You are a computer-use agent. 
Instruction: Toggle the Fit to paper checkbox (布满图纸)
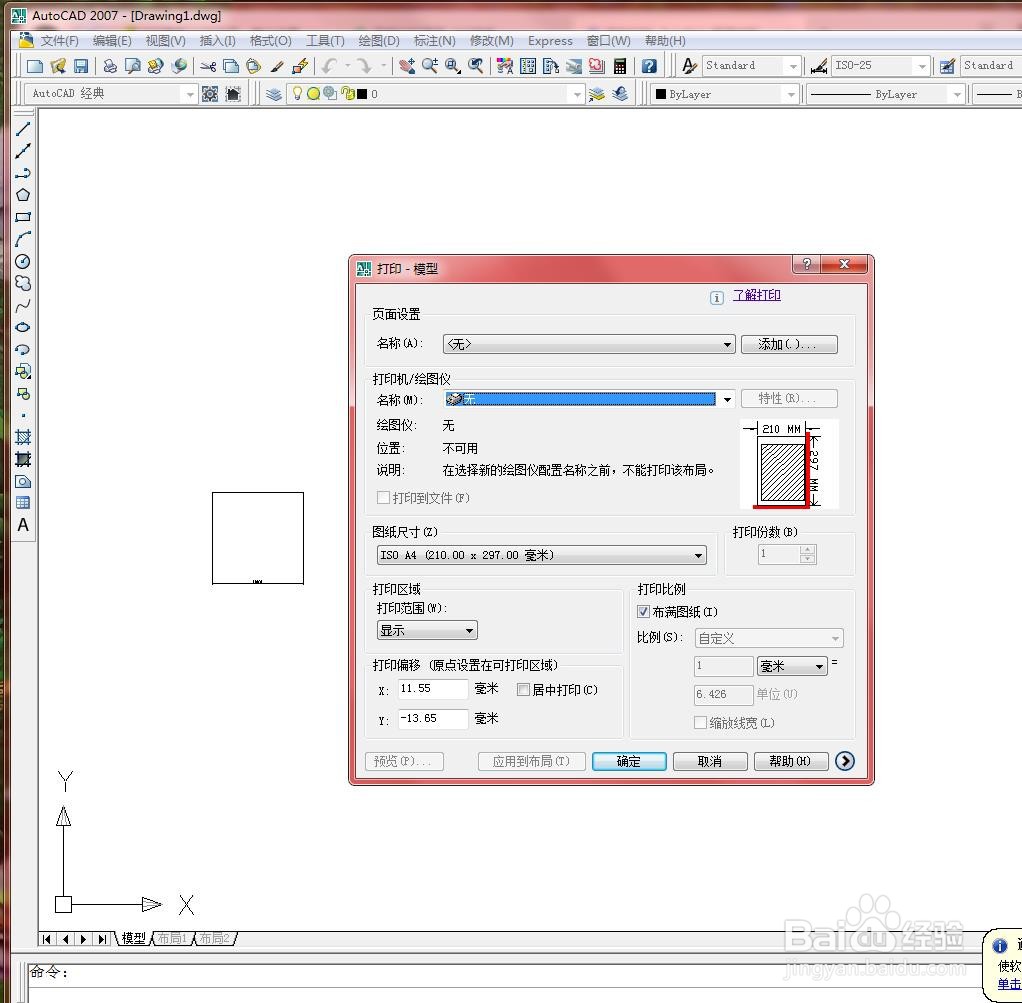click(643, 611)
